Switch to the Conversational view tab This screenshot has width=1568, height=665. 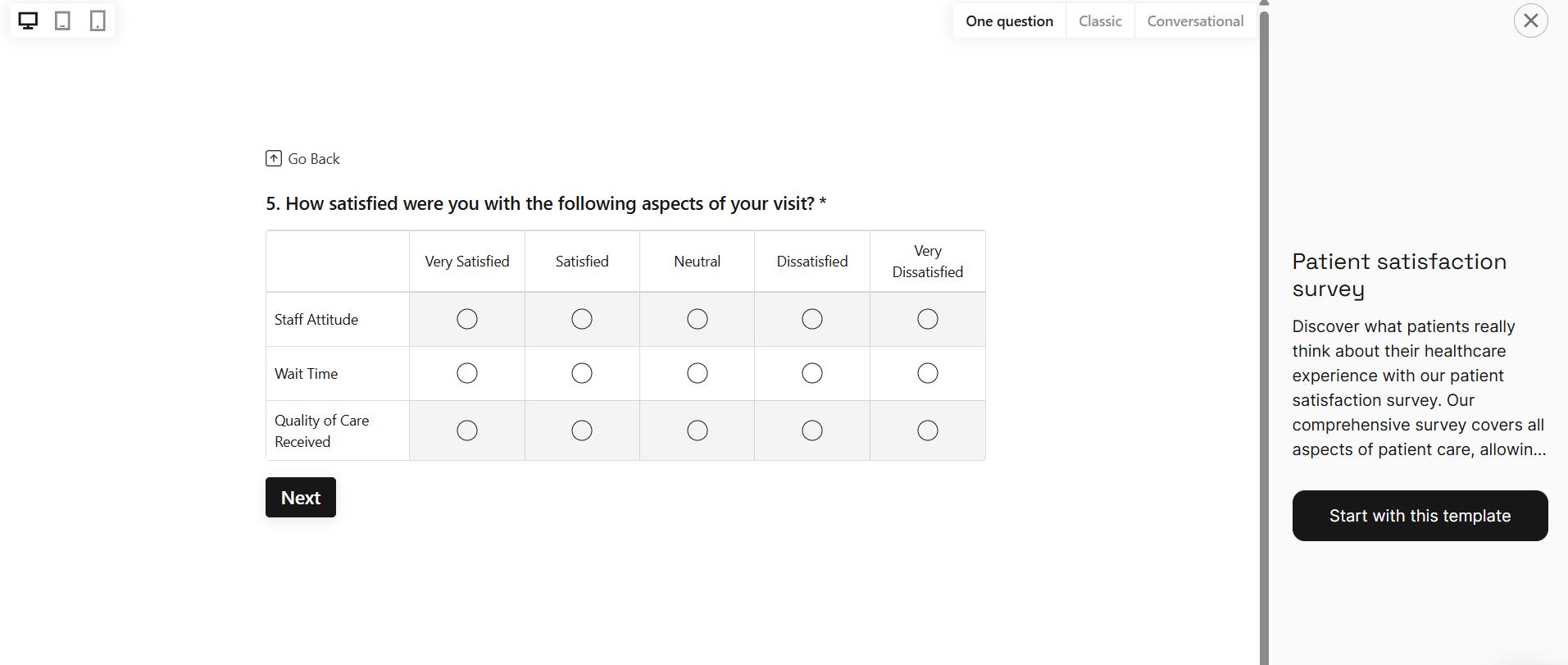(1195, 21)
